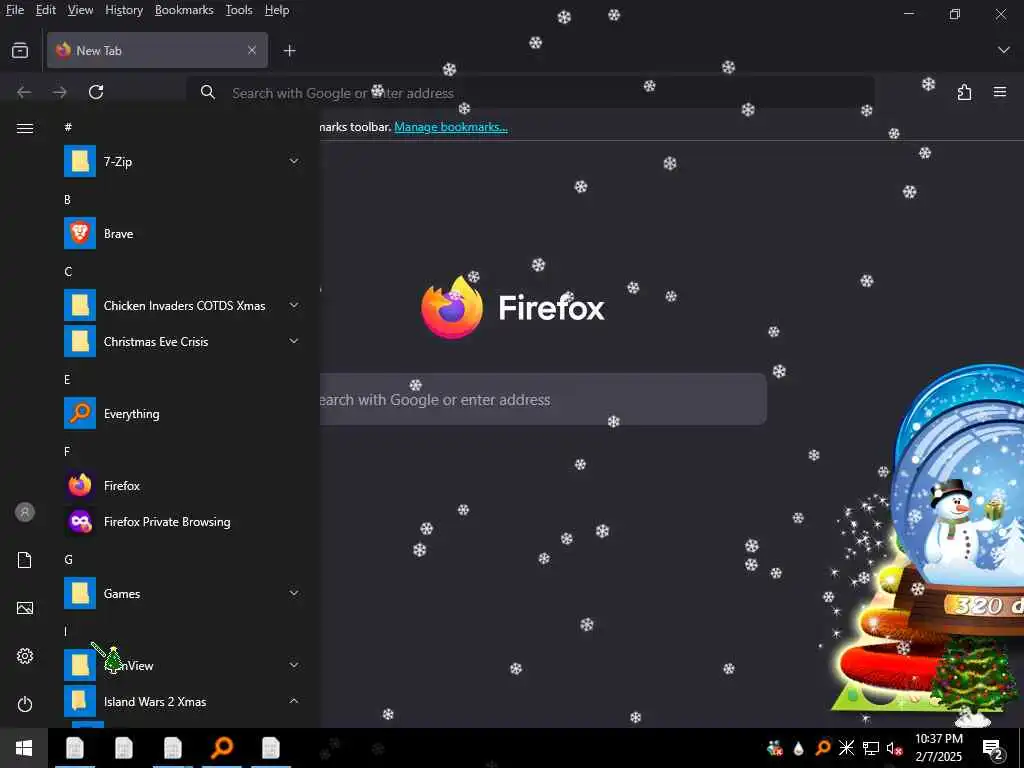The image size is (1024, 768).
Task: Go back in Firefox navigation
Action: pos(24,92)
